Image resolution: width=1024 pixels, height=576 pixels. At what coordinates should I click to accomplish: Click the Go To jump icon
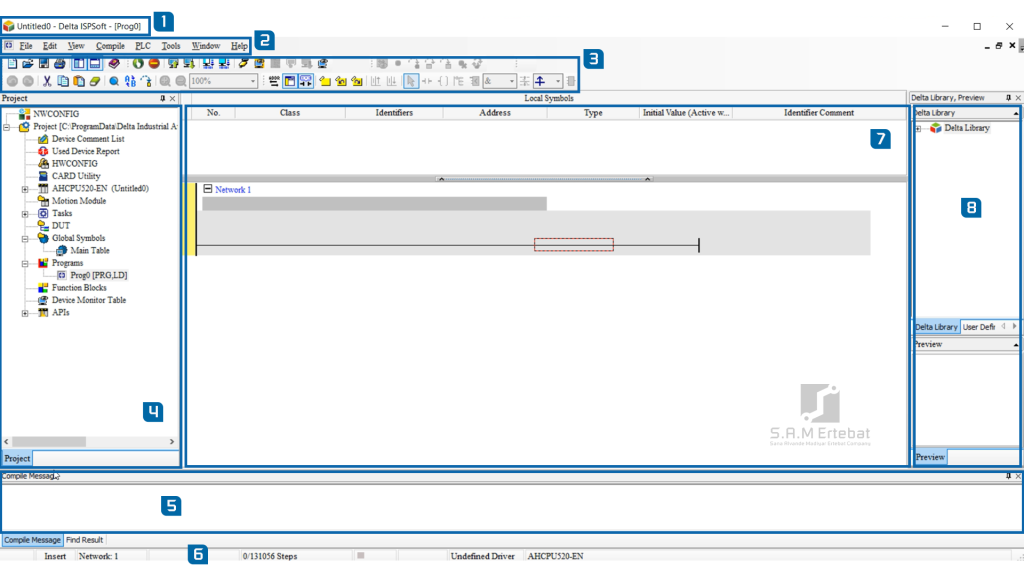coord(146,81)
